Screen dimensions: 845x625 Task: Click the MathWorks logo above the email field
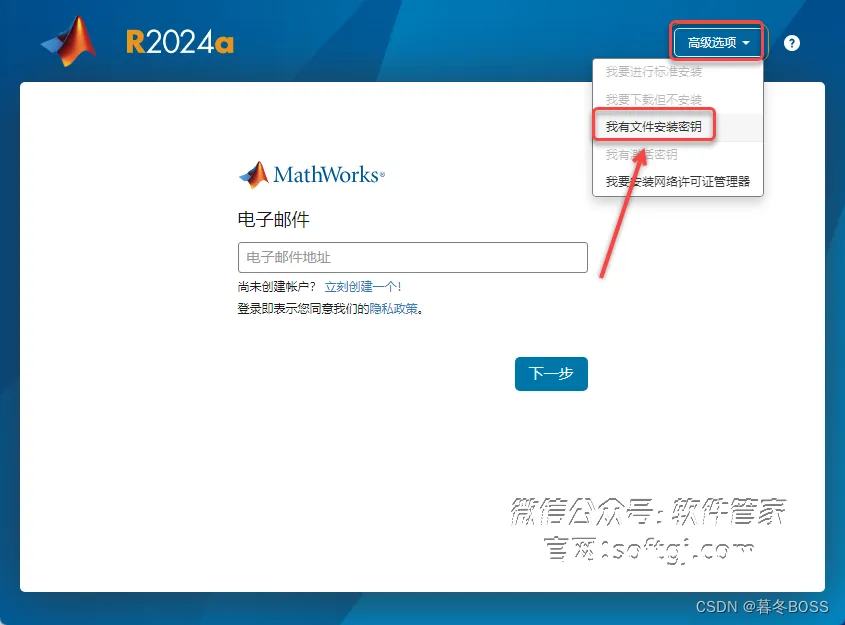pos(311,175)
